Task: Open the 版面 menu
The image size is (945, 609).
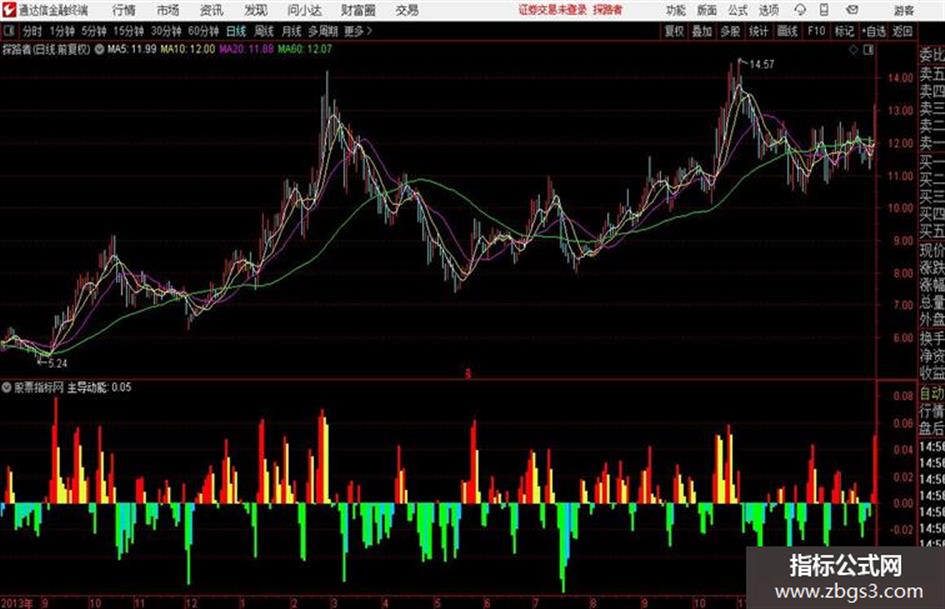Action: [x=707, y=10]
